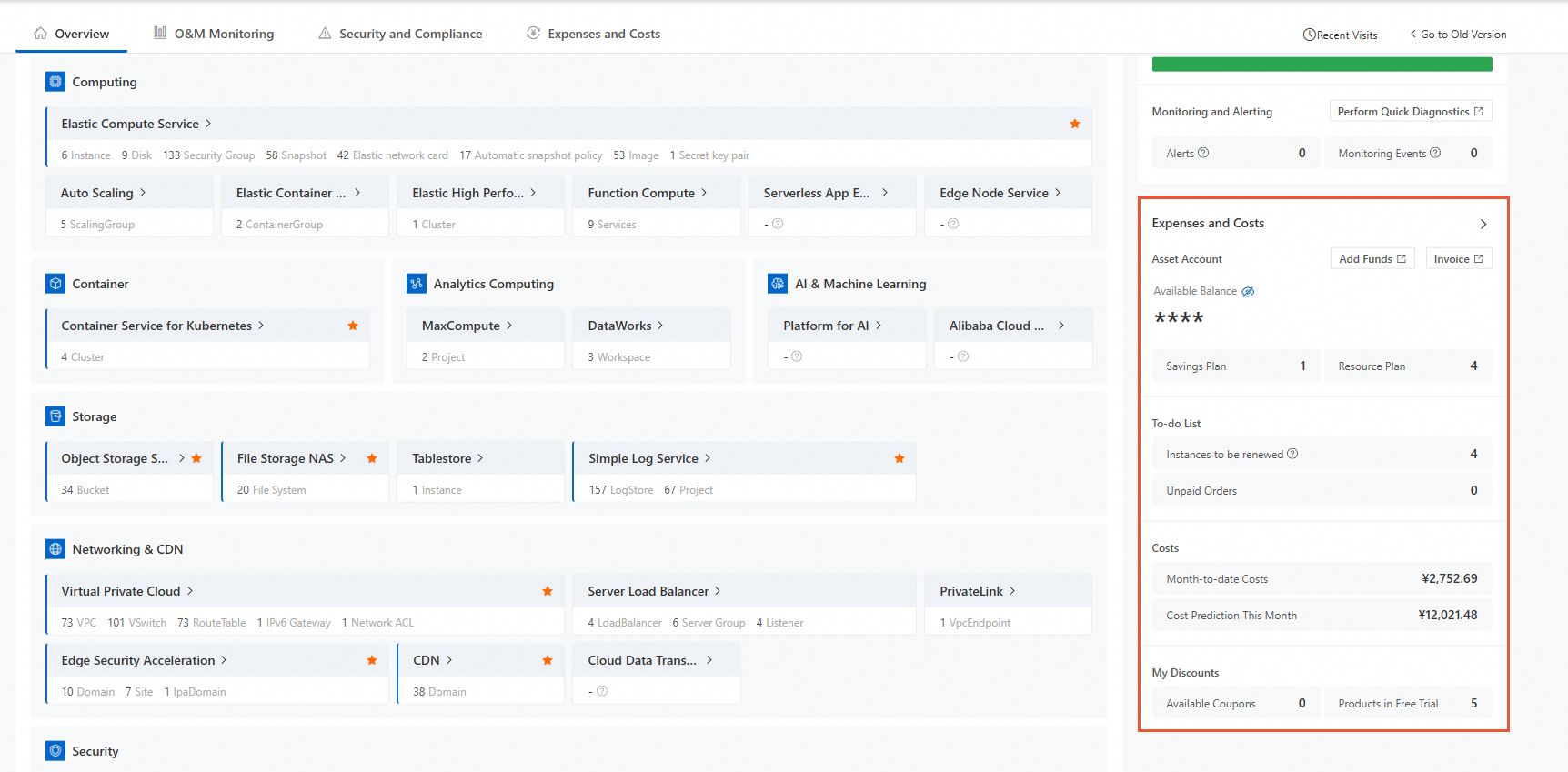Open the Month-to-date Costs row
1568x772 pixels.
point(1322,579)
